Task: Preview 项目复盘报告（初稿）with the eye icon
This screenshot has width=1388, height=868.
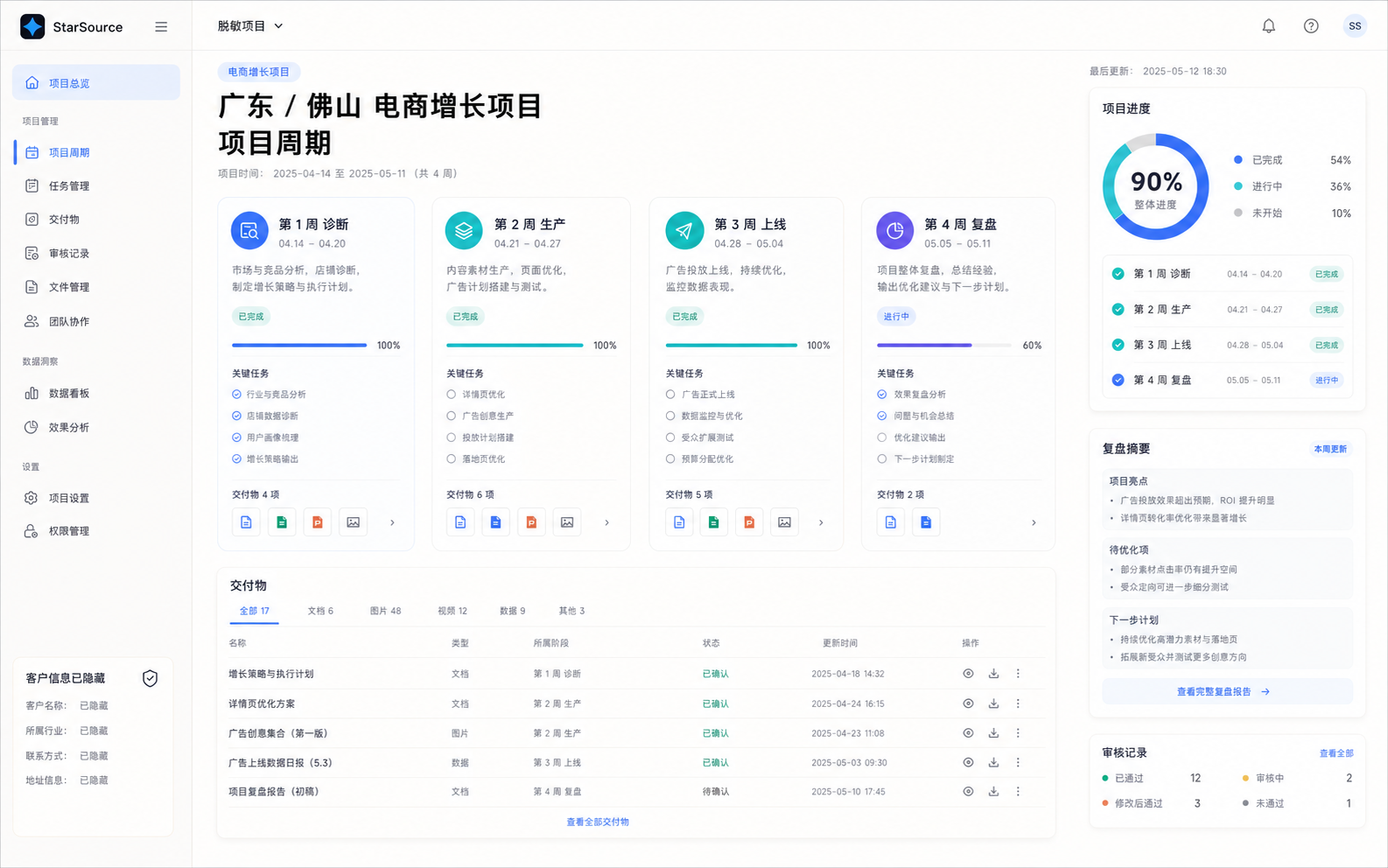Action: (x=968, y=792)
